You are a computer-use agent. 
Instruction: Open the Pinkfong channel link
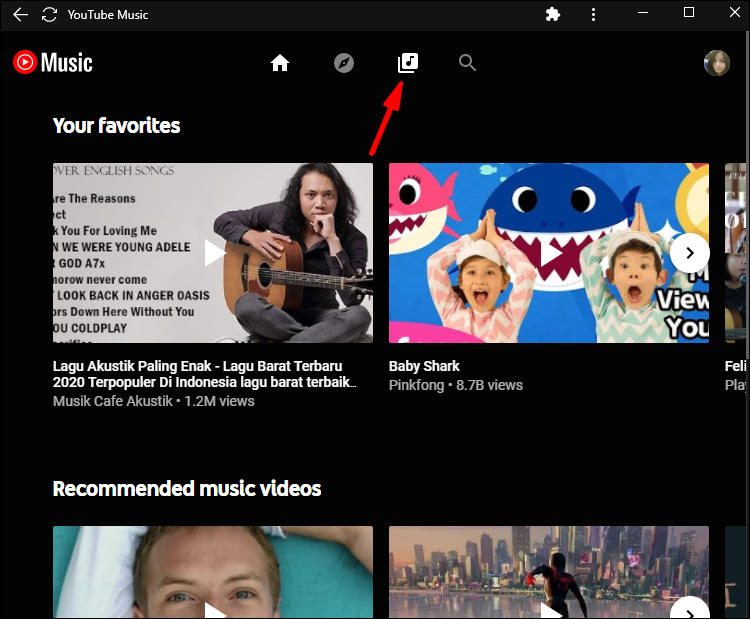pyautogui.click(x=416, y=385)
